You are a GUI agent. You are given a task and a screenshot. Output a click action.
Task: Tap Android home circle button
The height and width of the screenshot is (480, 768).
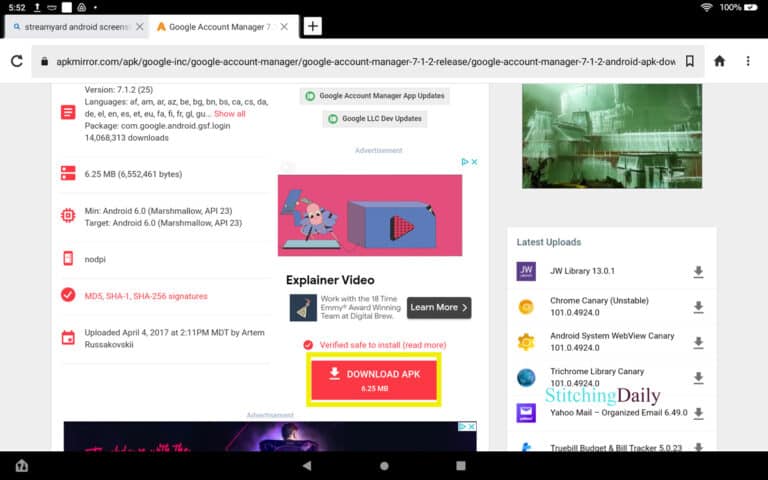point(384,465)
